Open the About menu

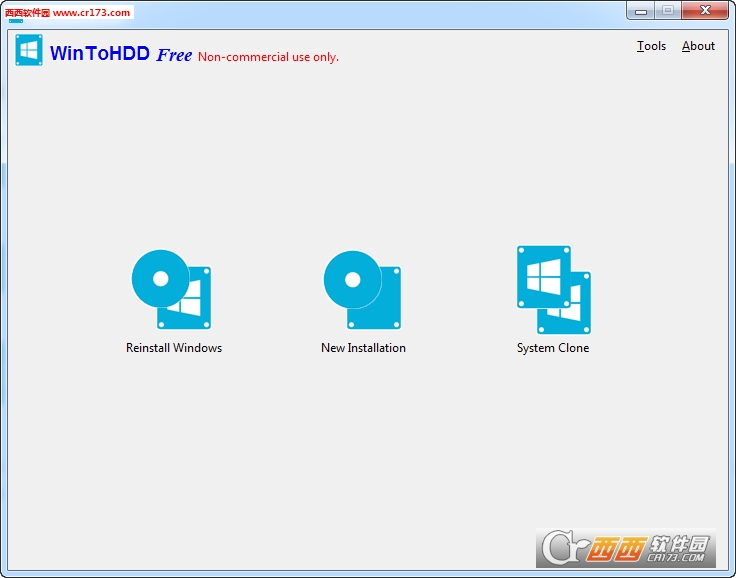tap(698, 46)
